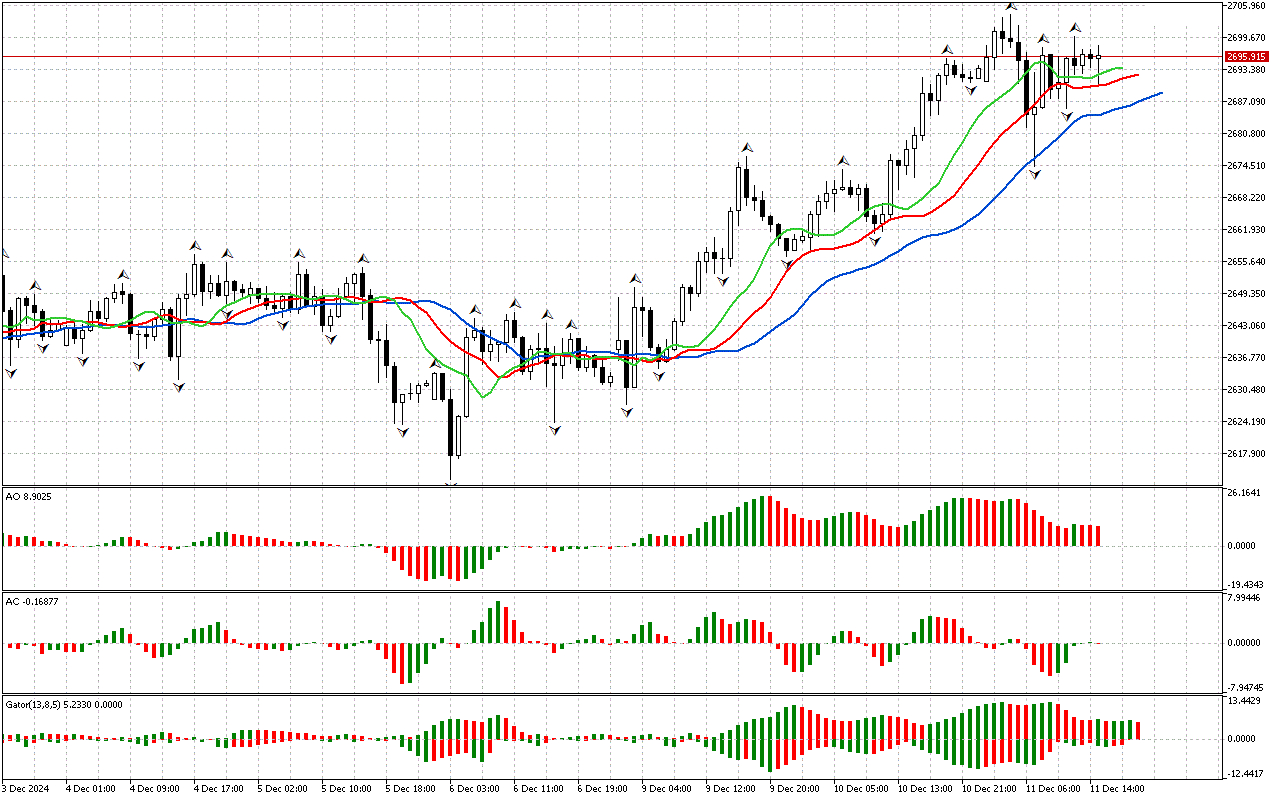Pick the 9 Dec 12:00 time label
1280x800 pixels.
click(731, 789)
